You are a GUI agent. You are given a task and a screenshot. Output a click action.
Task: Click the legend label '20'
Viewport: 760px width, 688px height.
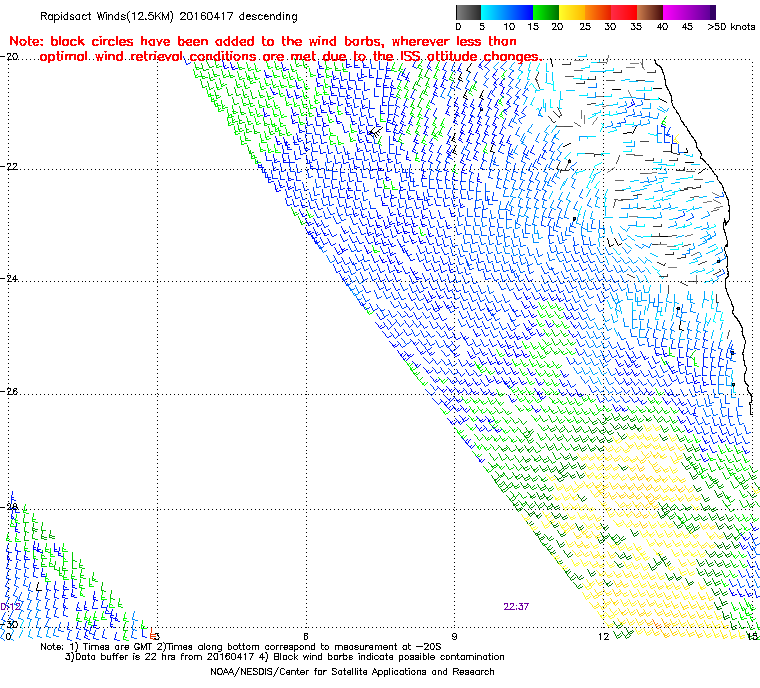tap(557, 27)
